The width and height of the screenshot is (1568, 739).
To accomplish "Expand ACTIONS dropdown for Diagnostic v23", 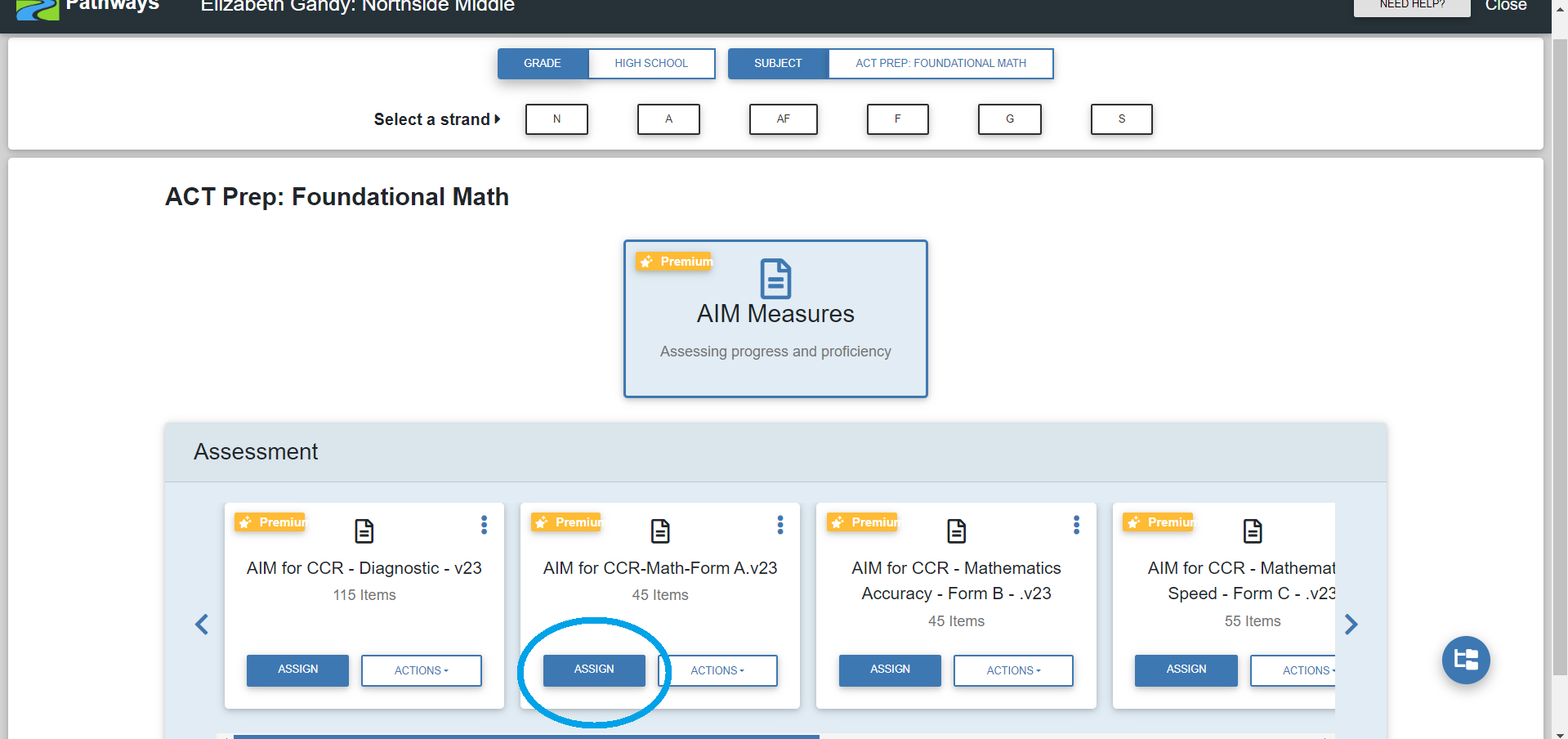I will 422,670.
